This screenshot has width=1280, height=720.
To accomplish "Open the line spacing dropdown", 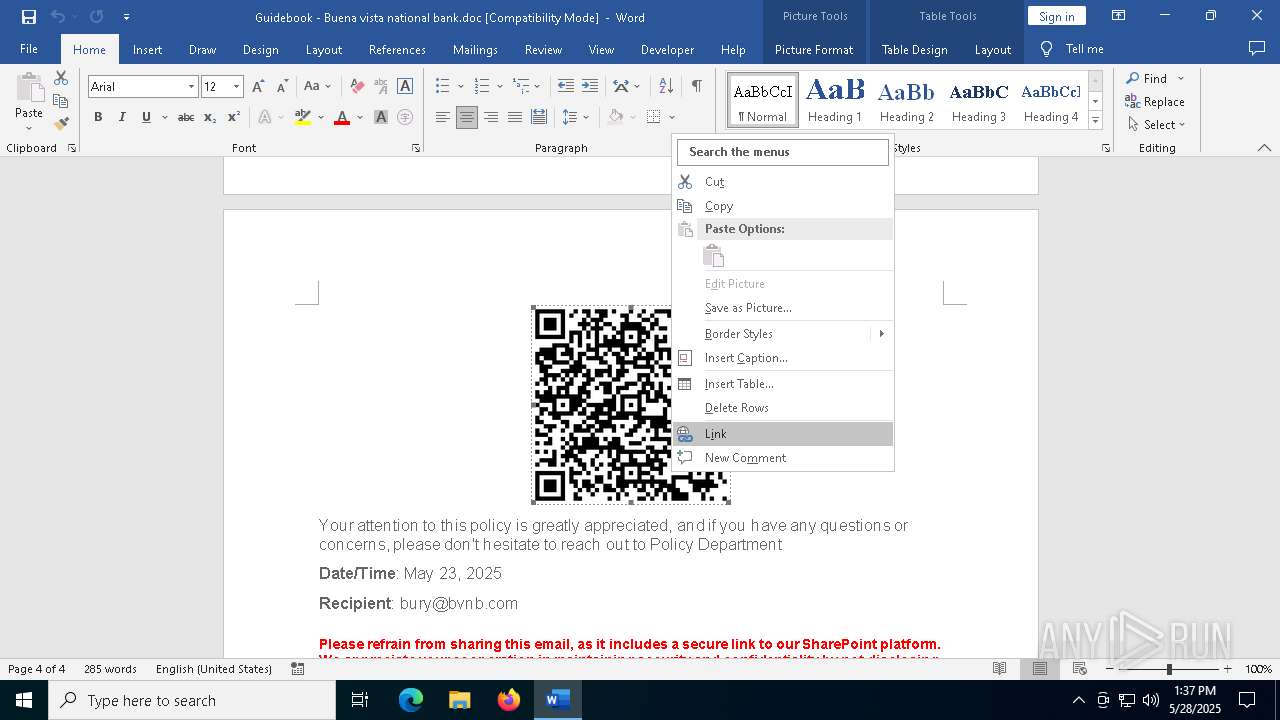I will tap(587, 117).
